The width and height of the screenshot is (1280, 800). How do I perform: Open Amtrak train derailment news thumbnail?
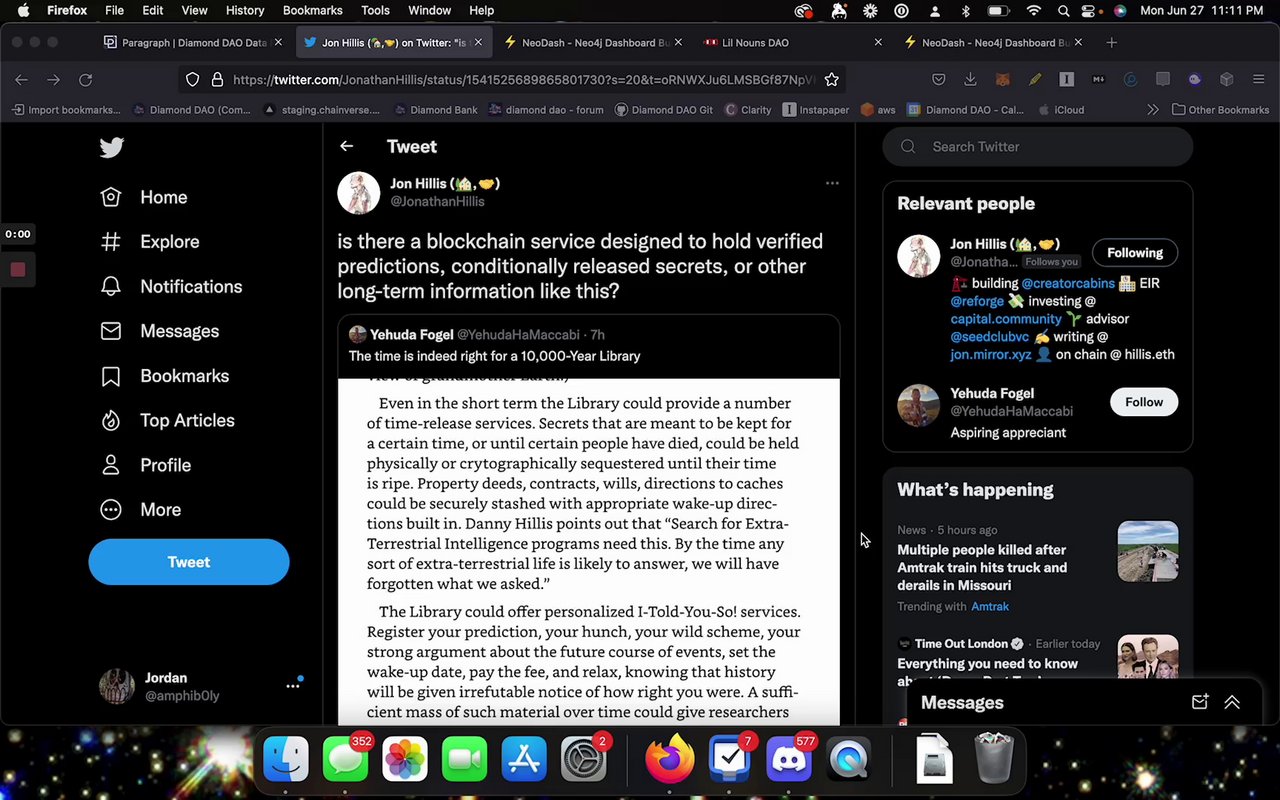coord(1147,551)
